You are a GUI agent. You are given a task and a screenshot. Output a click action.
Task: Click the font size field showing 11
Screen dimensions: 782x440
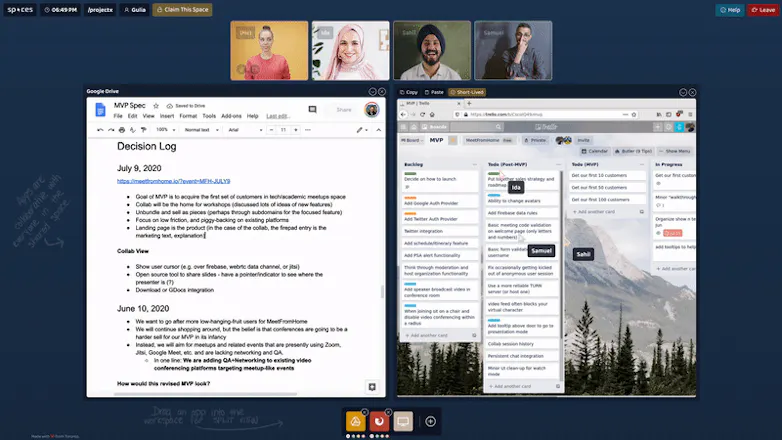pos(283,130)
